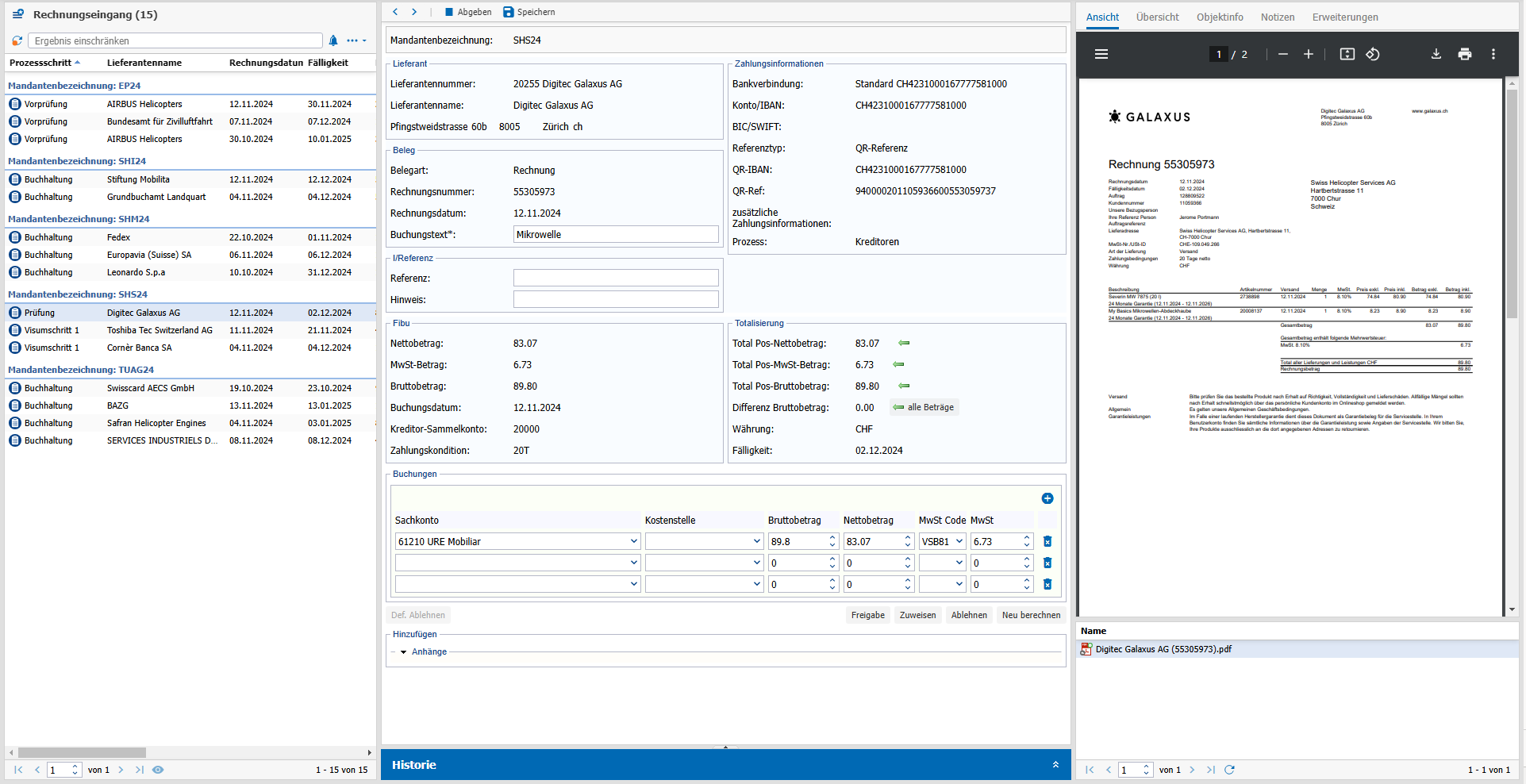1526x784 pixels.
Task: Click alle Beträge transfer button
Action: click(x=923, y=407)
